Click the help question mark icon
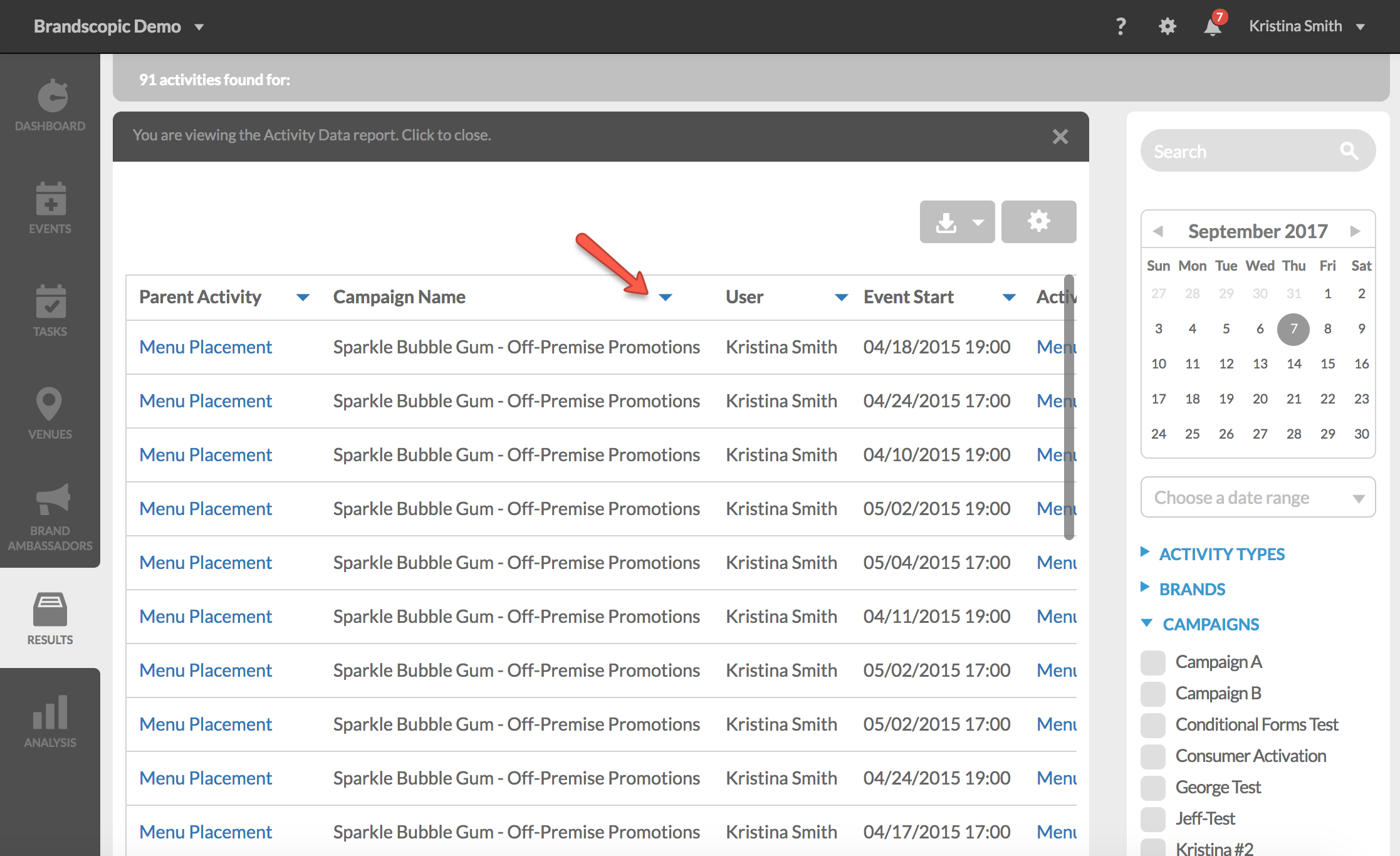 pos(1121,26)
